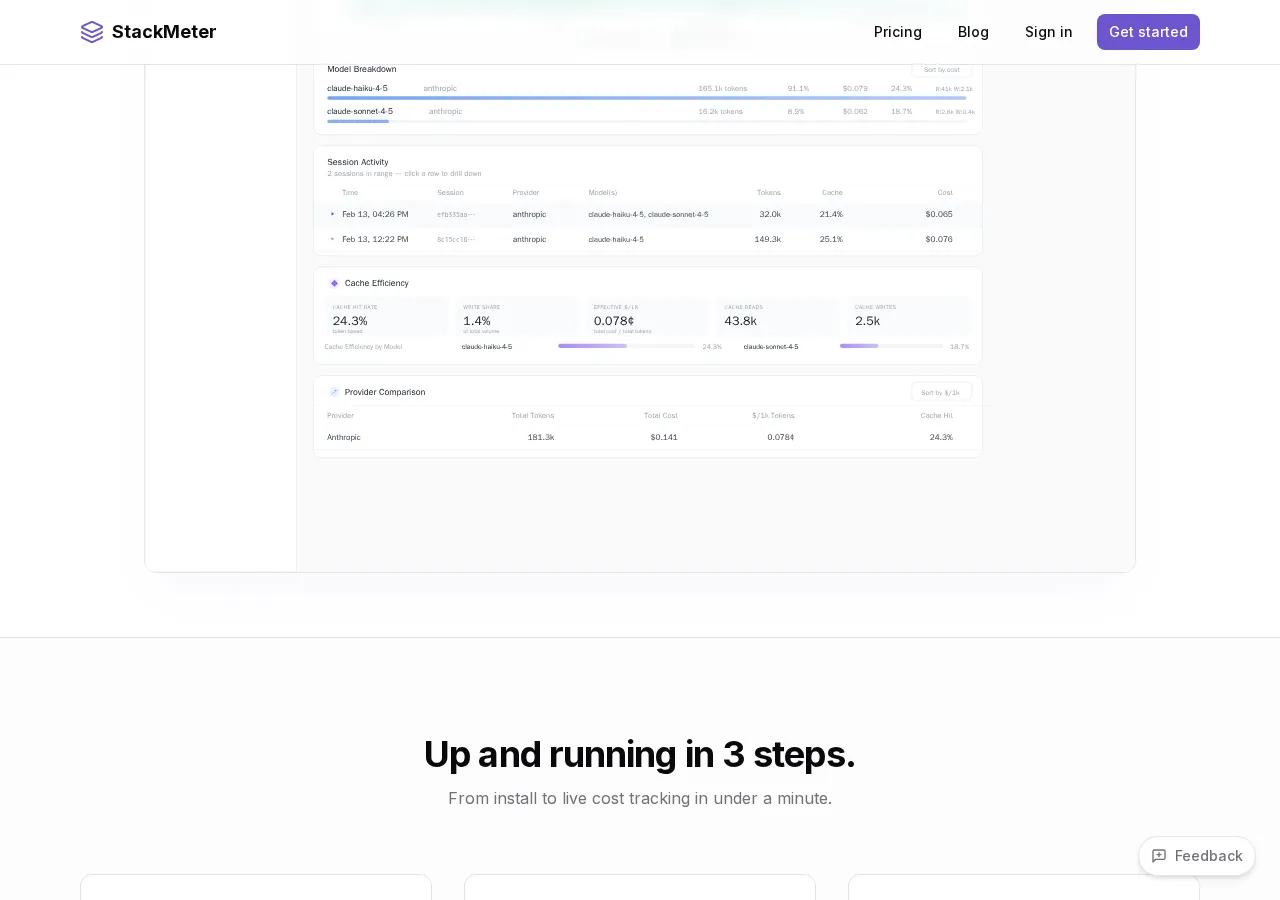
Task: Click the Provider Comparison chart icon
Action: coord(334,392)
